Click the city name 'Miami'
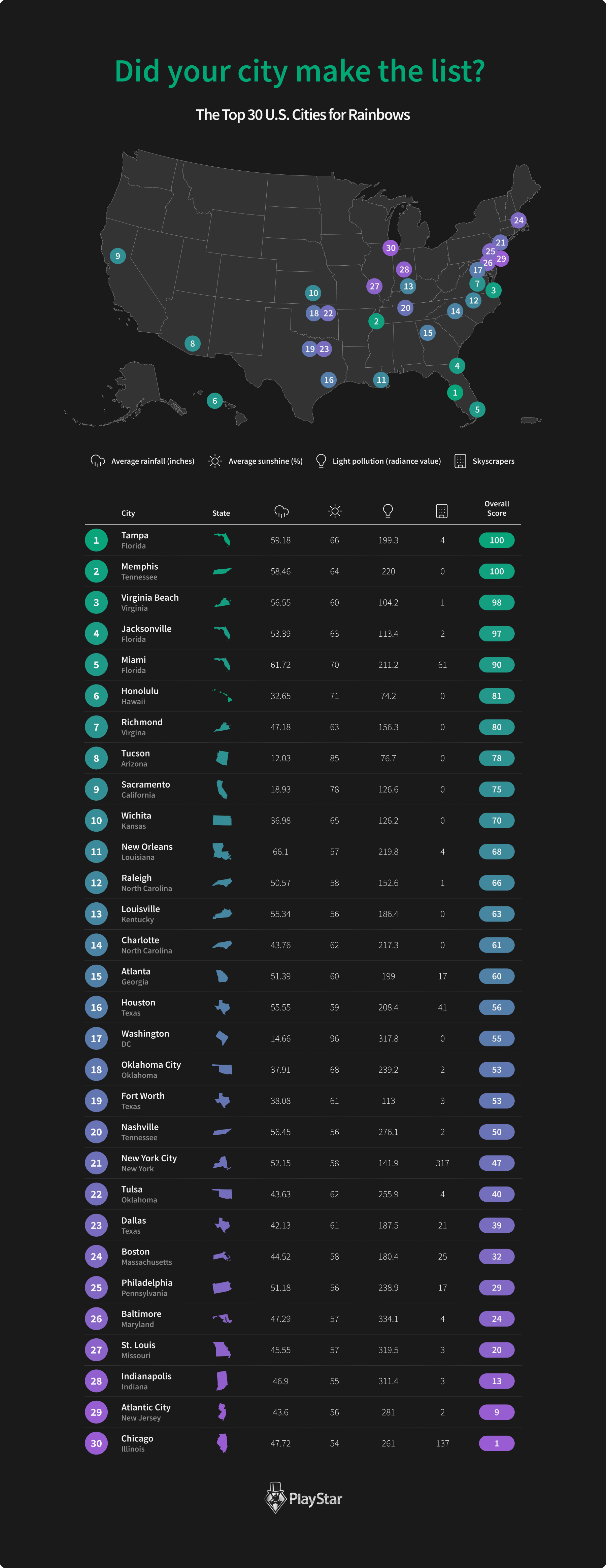This screenshot has width=606, height=1568. click(x=133, y=659)
